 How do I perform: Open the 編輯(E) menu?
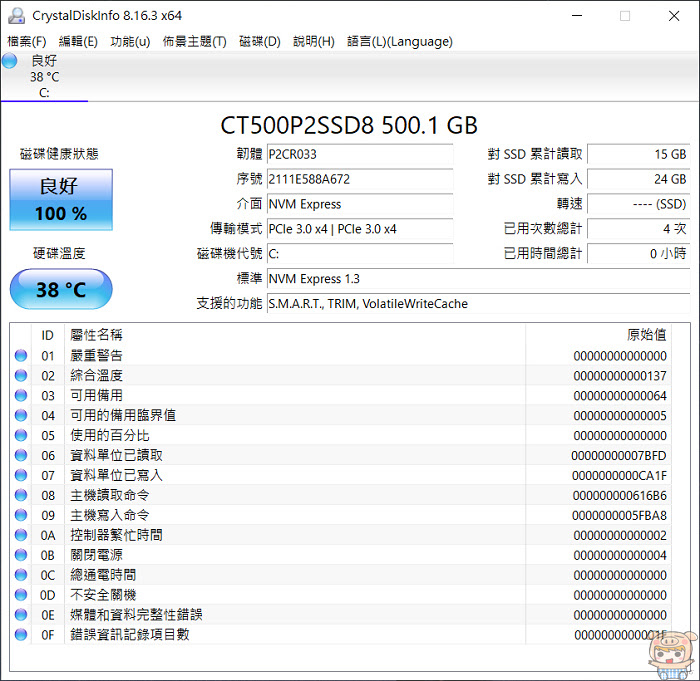pyautogui.click(x=78, y=42)
